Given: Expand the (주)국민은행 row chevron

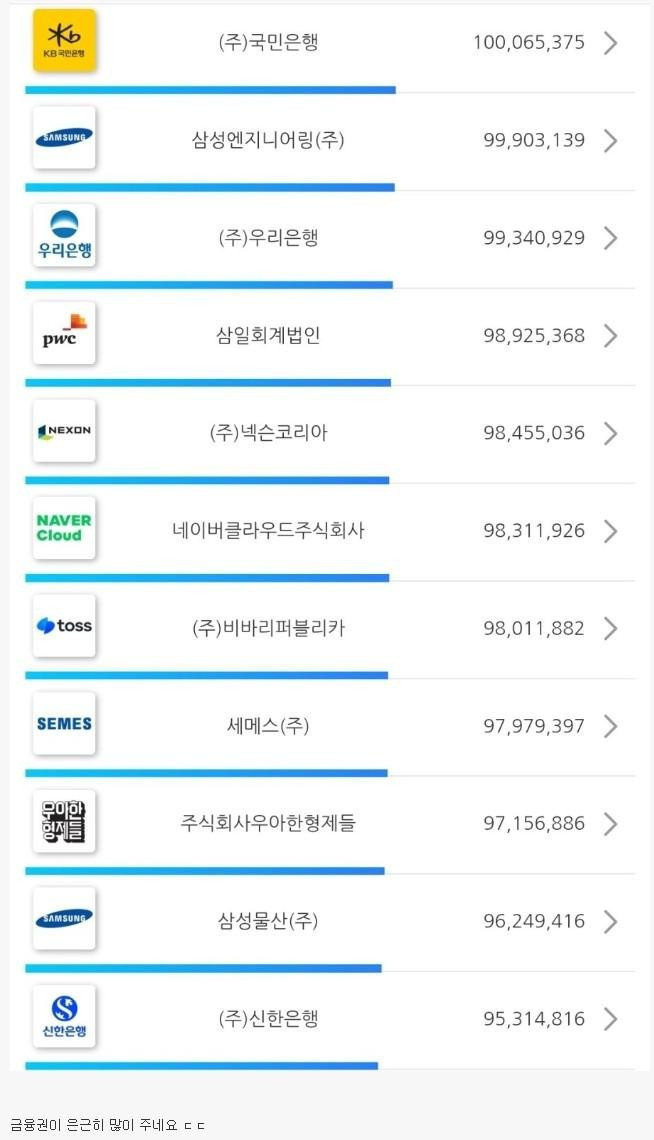Looking at the screenshot, I should (x=611, y=43).
